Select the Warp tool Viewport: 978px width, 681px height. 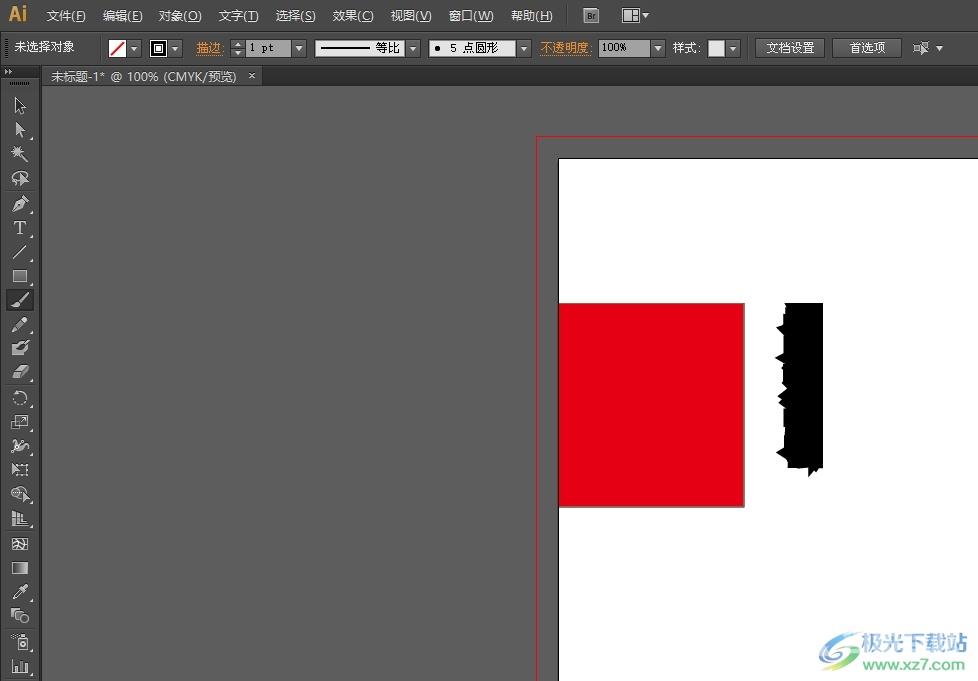pos(20,446)
